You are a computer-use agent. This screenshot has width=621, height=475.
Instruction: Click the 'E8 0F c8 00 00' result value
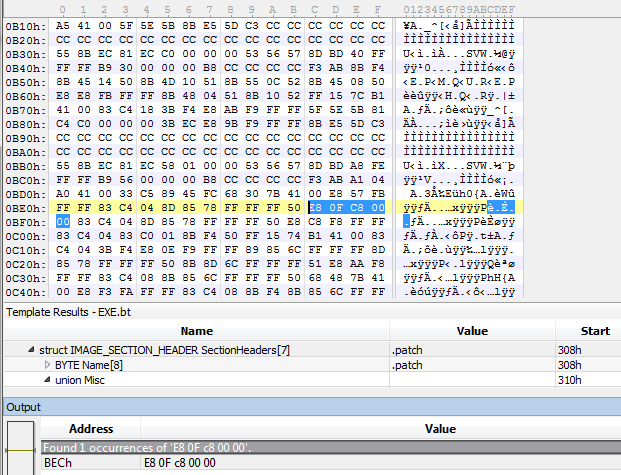click(180, 463)
